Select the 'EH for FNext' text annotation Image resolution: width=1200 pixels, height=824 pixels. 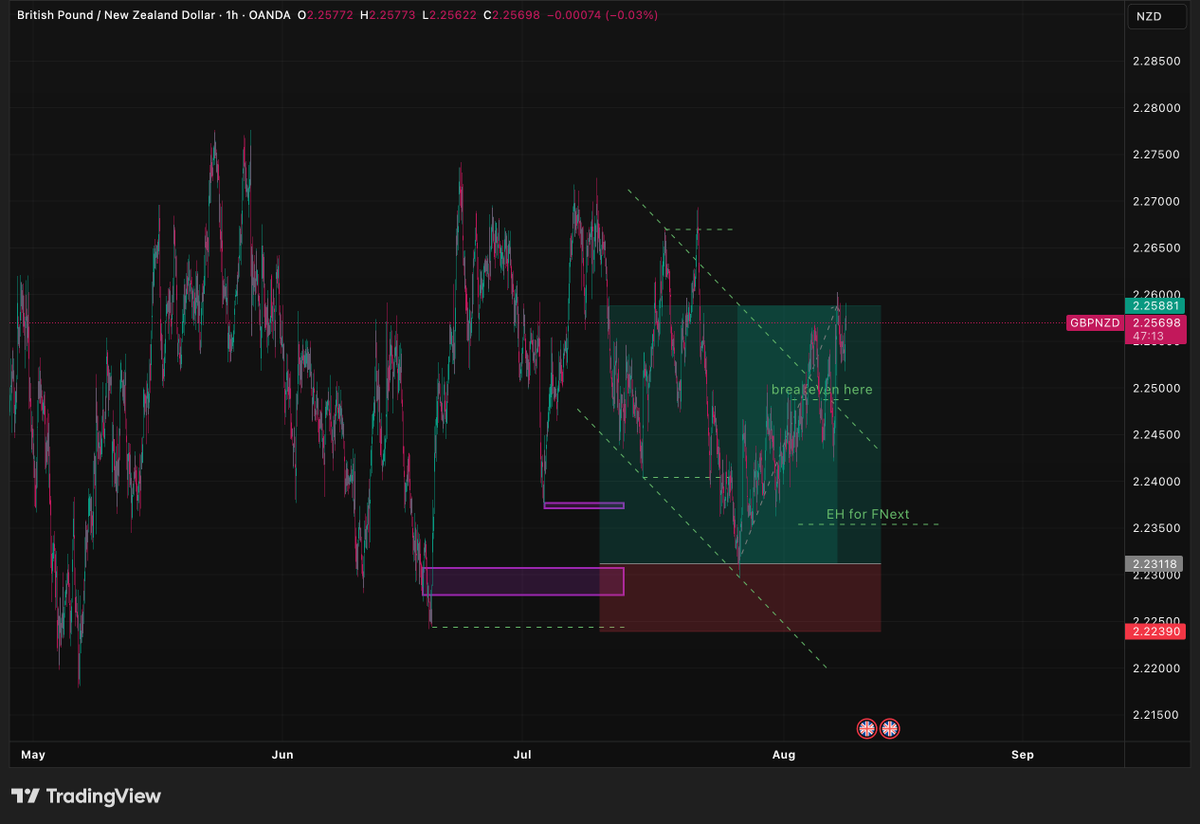point(868,514)
